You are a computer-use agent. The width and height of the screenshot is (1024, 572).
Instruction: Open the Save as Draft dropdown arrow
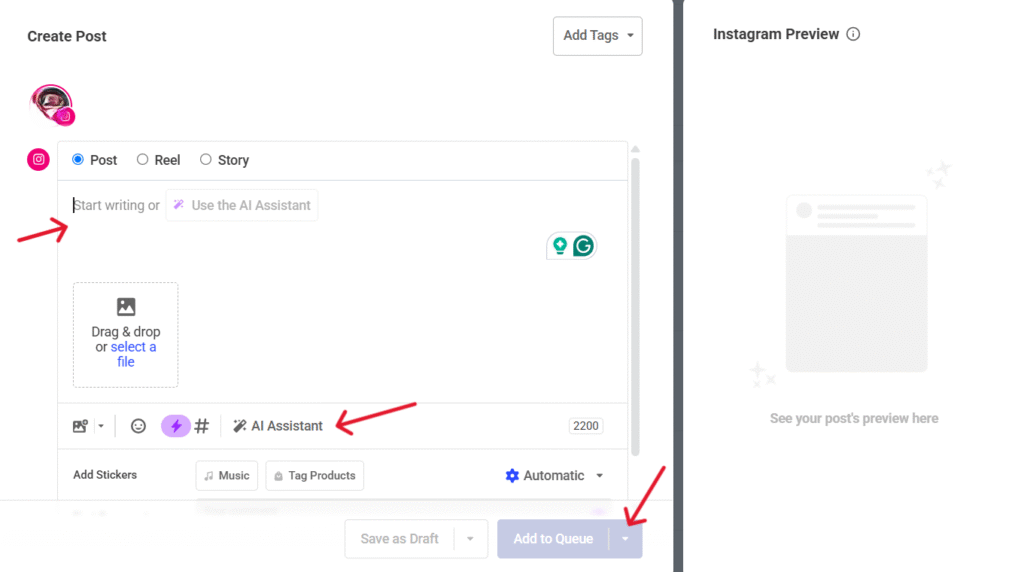click(470, 539)
